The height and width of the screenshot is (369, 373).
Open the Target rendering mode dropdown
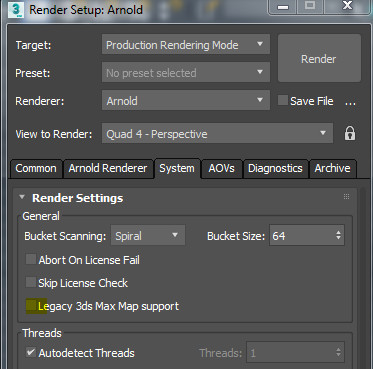(x=186, y=45)
